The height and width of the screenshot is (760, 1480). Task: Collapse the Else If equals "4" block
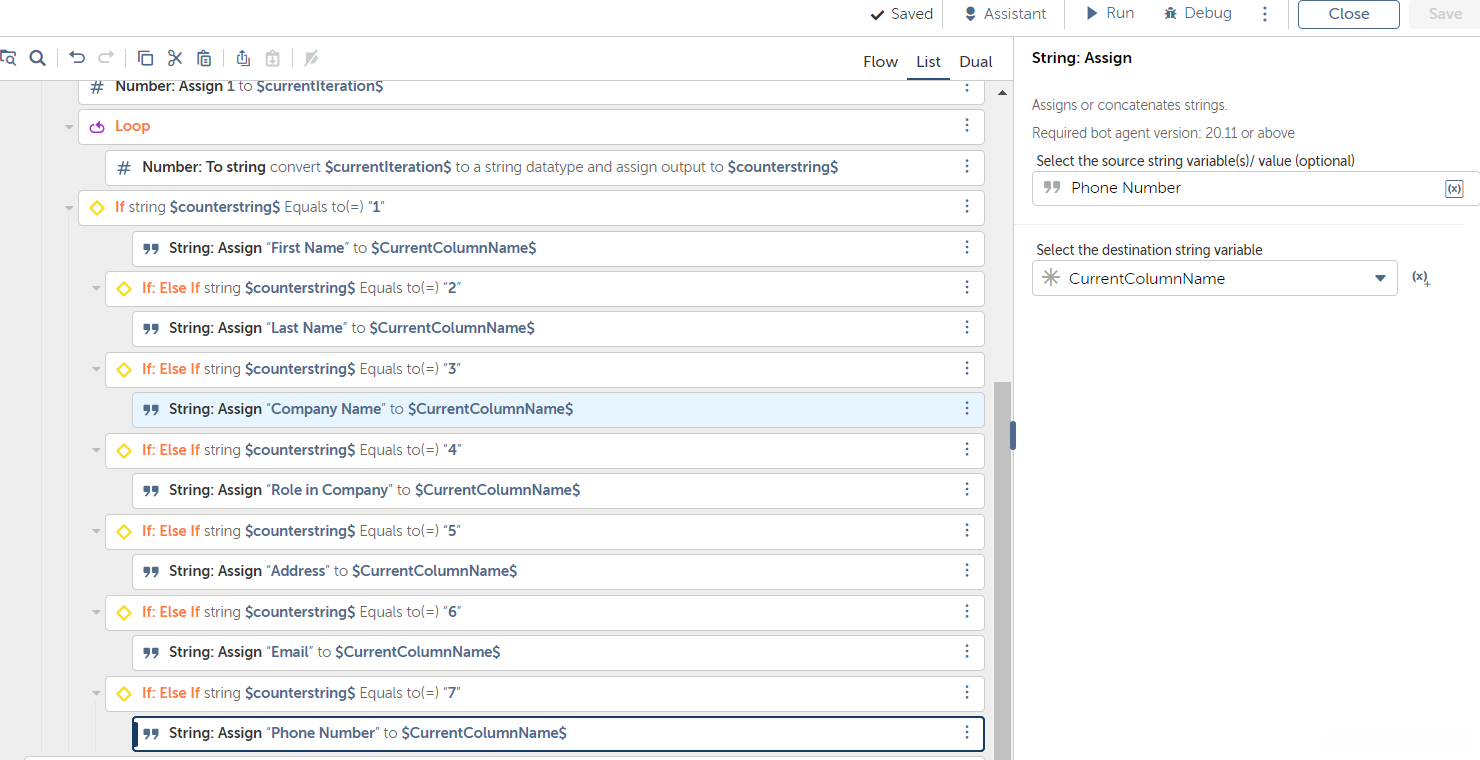coord(96,451)
